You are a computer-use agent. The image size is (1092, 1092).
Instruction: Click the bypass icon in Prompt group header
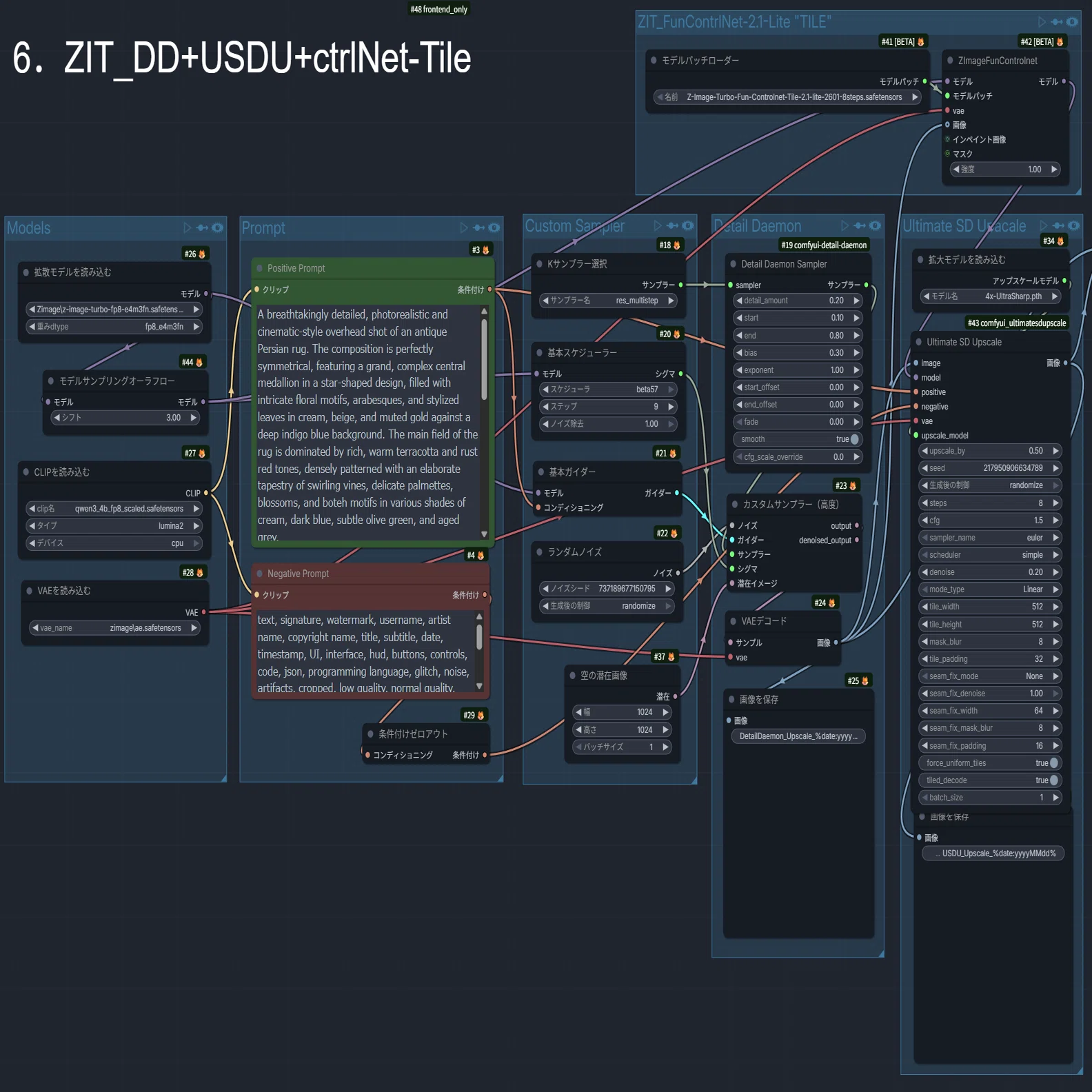click(x=478, y=228)
